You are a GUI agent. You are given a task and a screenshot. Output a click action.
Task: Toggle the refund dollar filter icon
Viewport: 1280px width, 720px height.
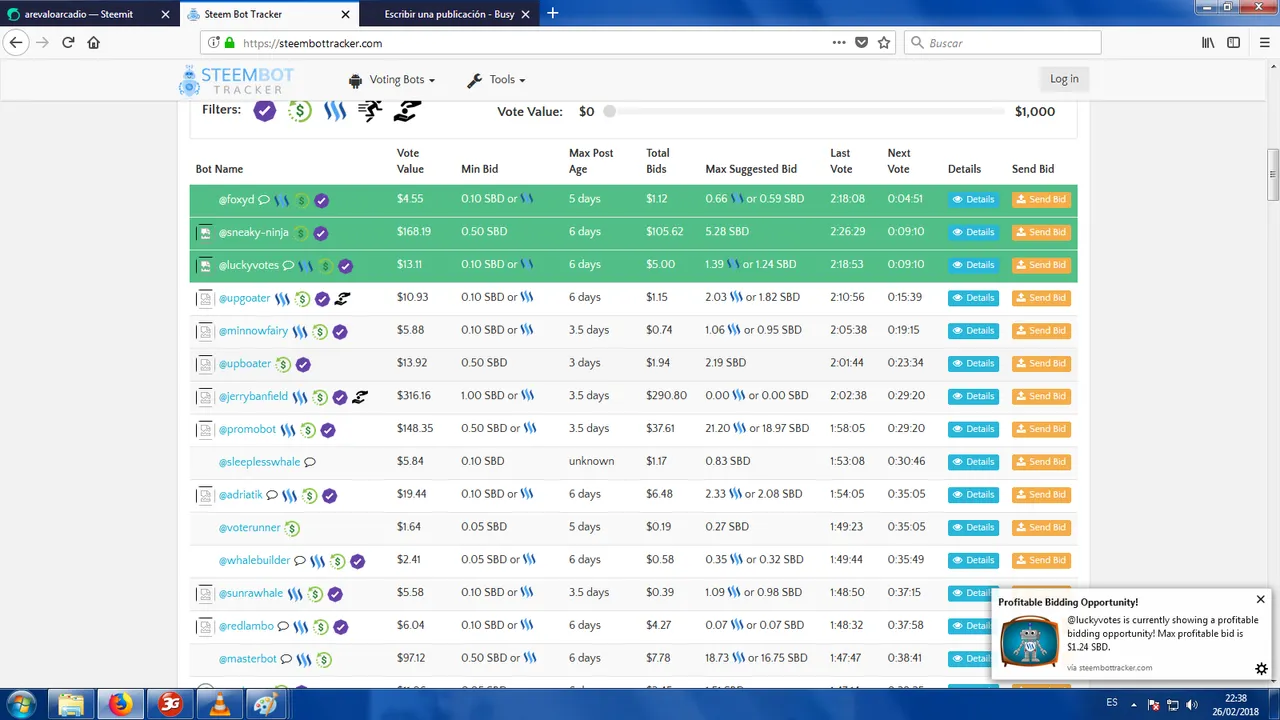tap(300, 111)
